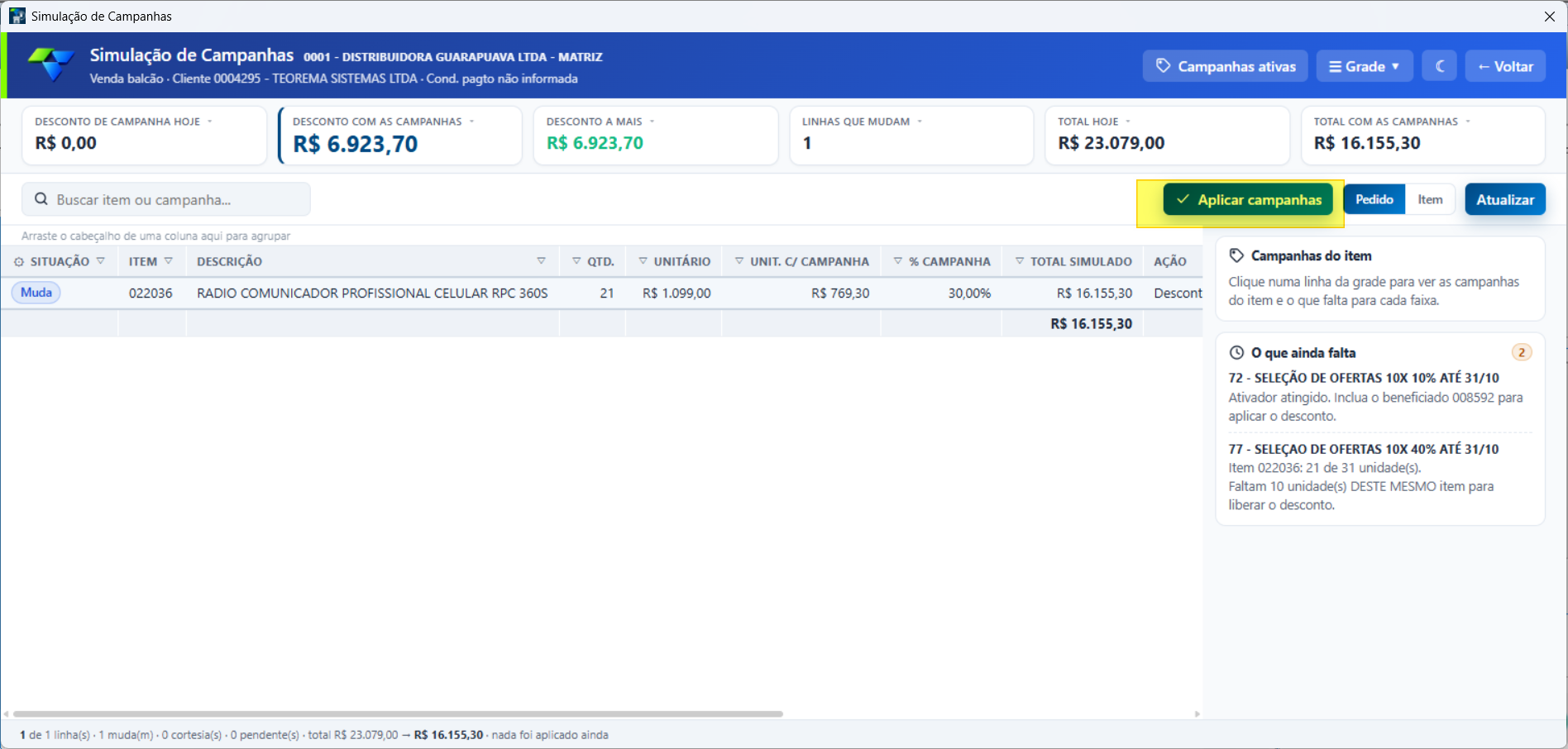Open filter for TOTAL SIMULADO column
The image size is (1568, 749).
[1020, 260]
